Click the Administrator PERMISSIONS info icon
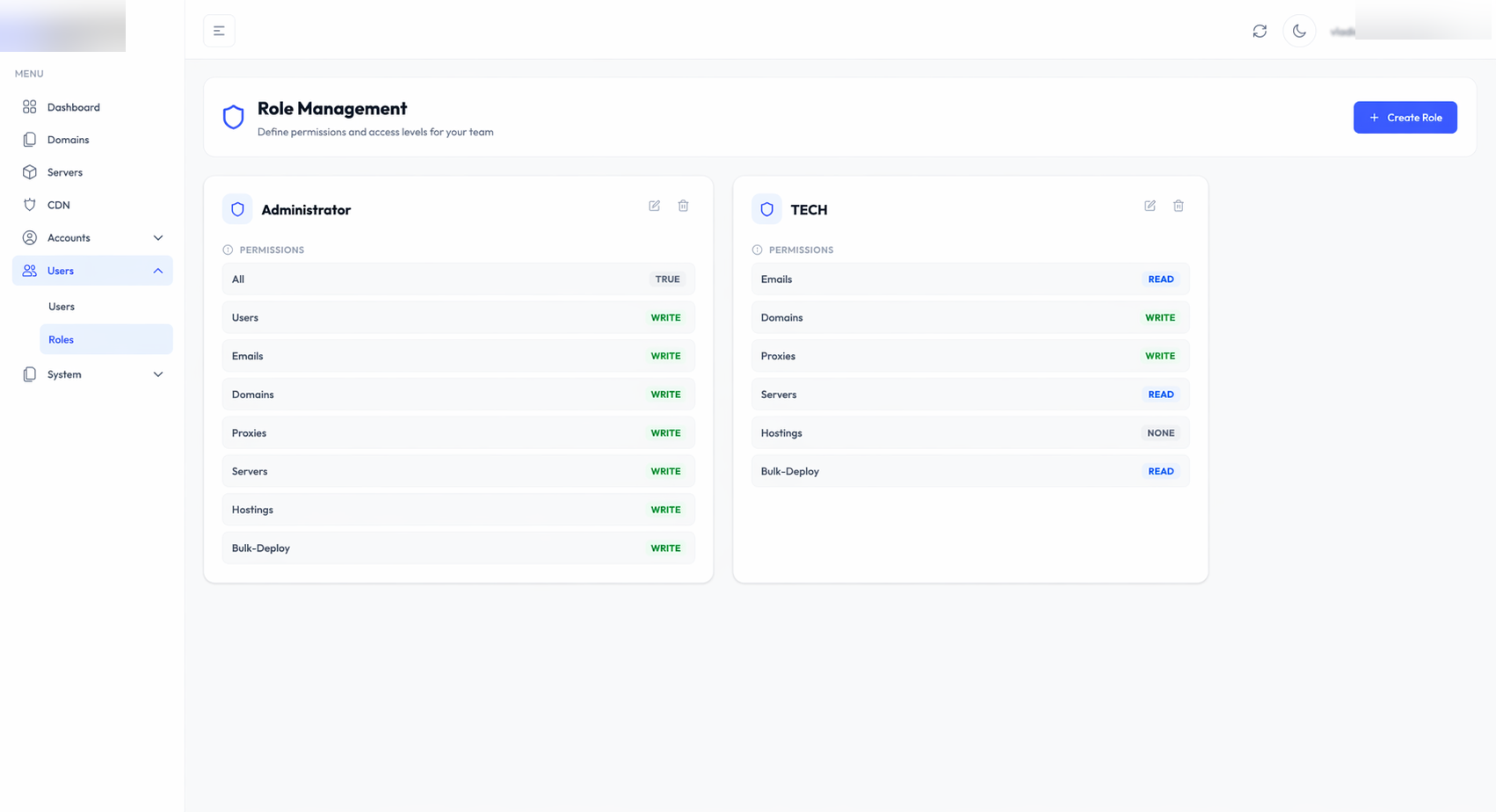Viewport: 1496px width, 812px height. pyautogui.click(x=228, y=250)
